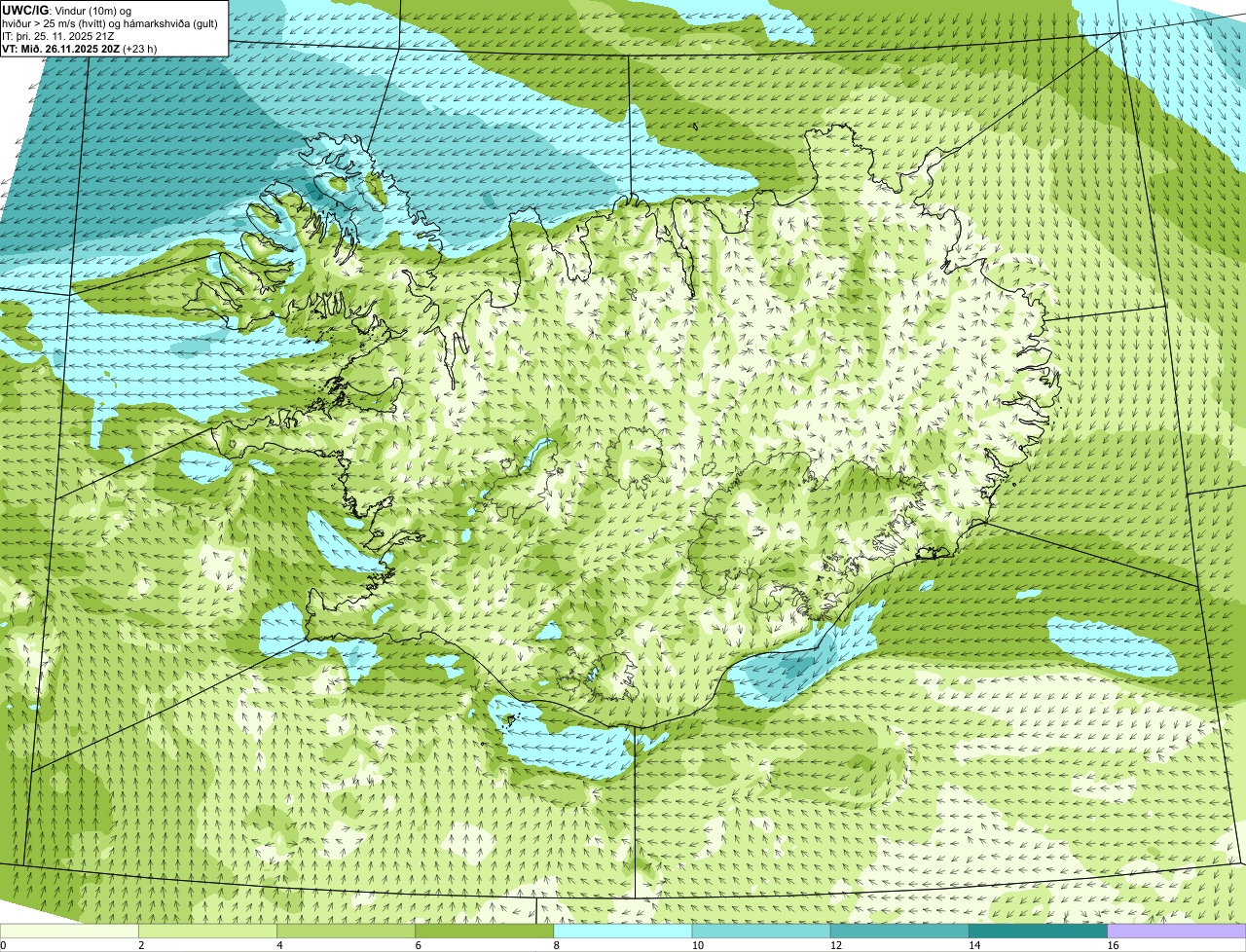Select the lavender above-16 legend swatch

(1176, 932)
